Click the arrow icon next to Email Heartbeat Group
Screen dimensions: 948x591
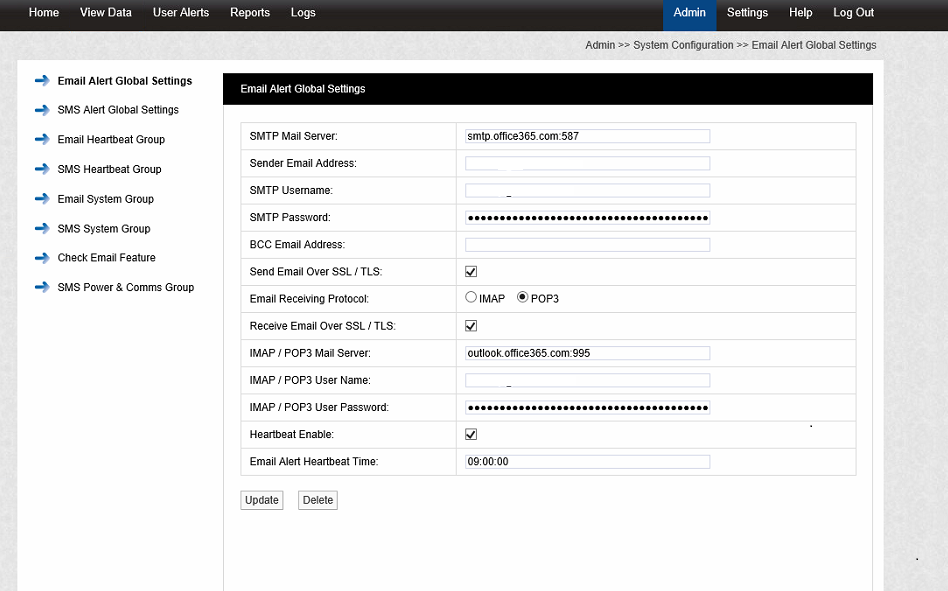click(x=42, y=140)
